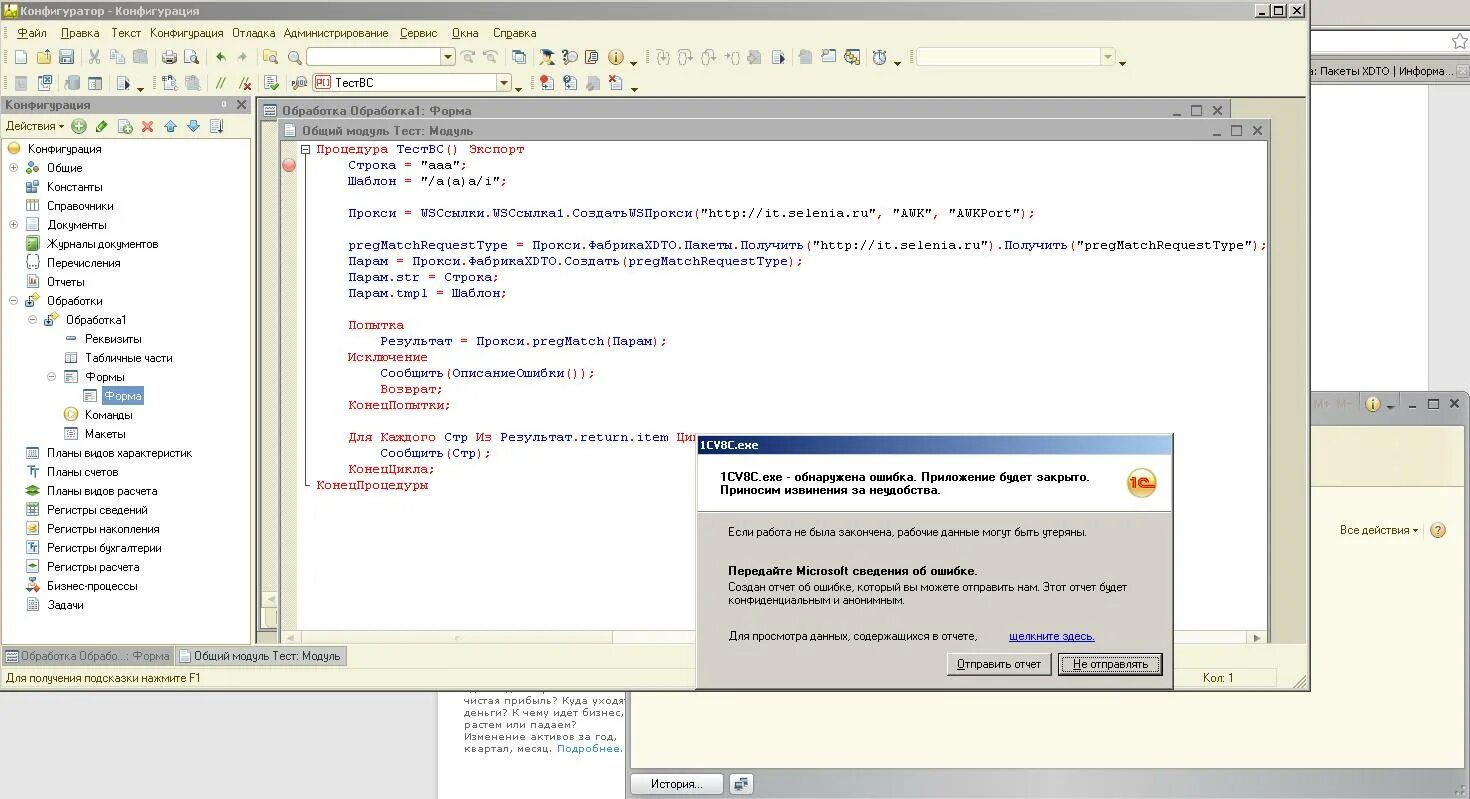1470x799 pixels.
Task: Click the help question icon in background window
Action: click(1438, 530)
